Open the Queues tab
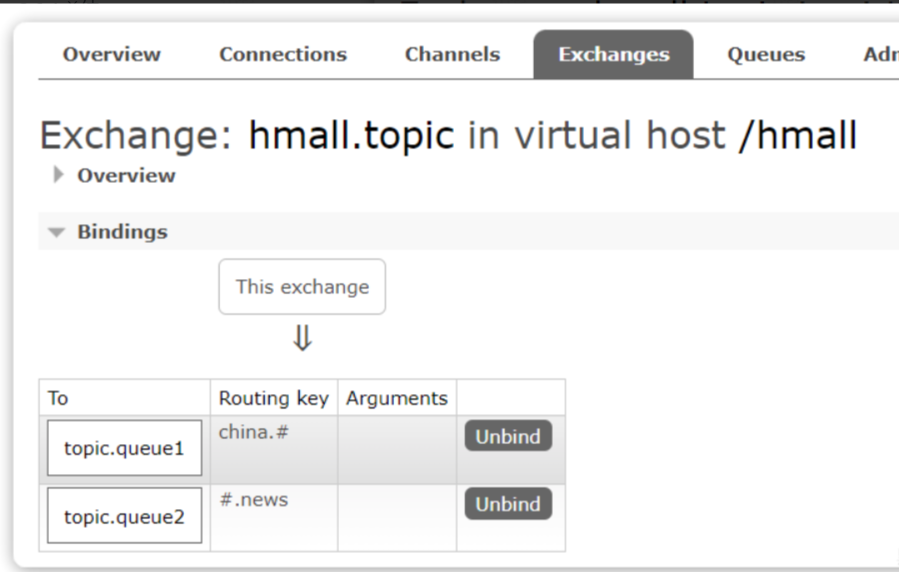The image size is (899, 572). tap(766, 55)
